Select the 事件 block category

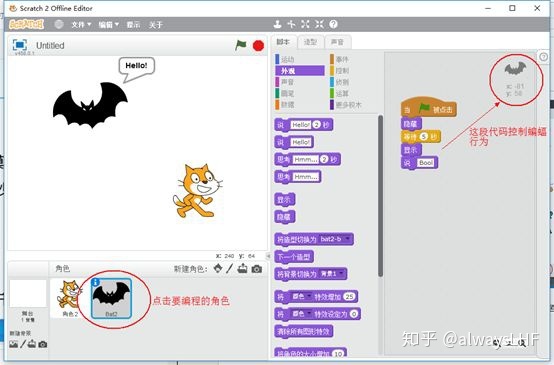[354, 59]
